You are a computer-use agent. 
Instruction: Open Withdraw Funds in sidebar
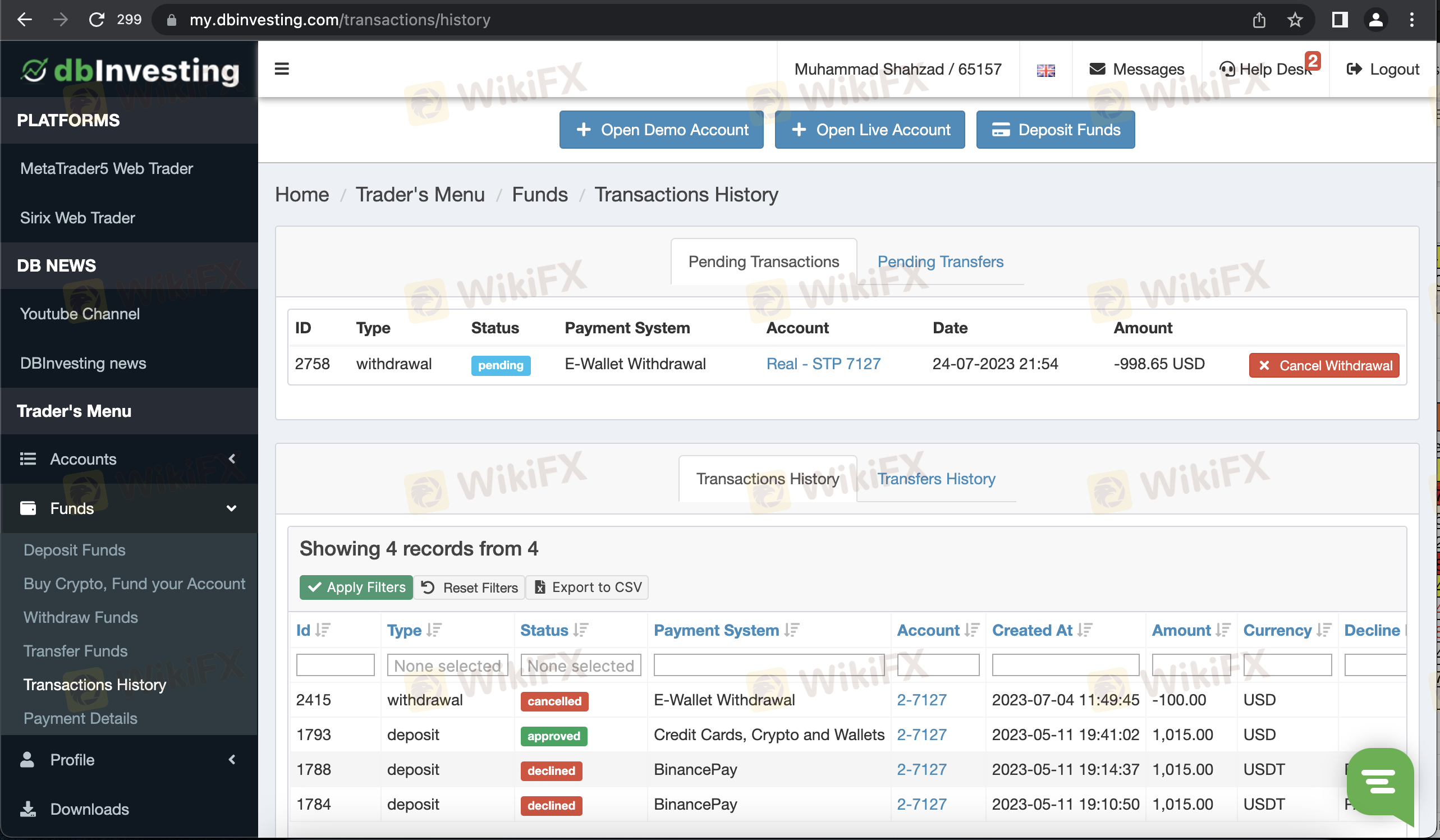[x=81, y=617]
